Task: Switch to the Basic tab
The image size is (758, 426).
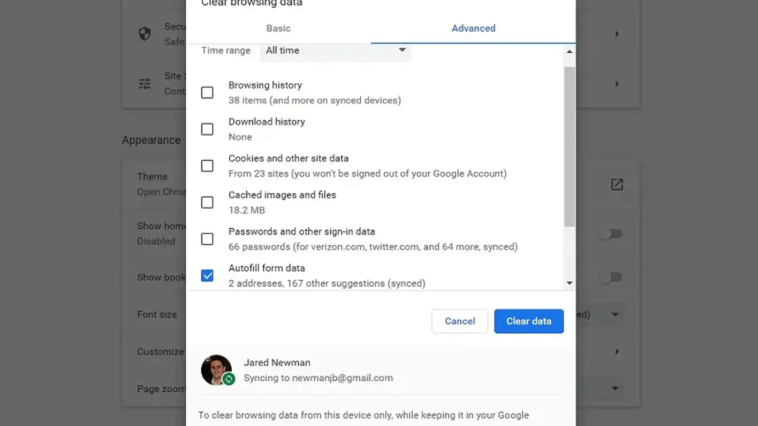Action: point(278,28)
